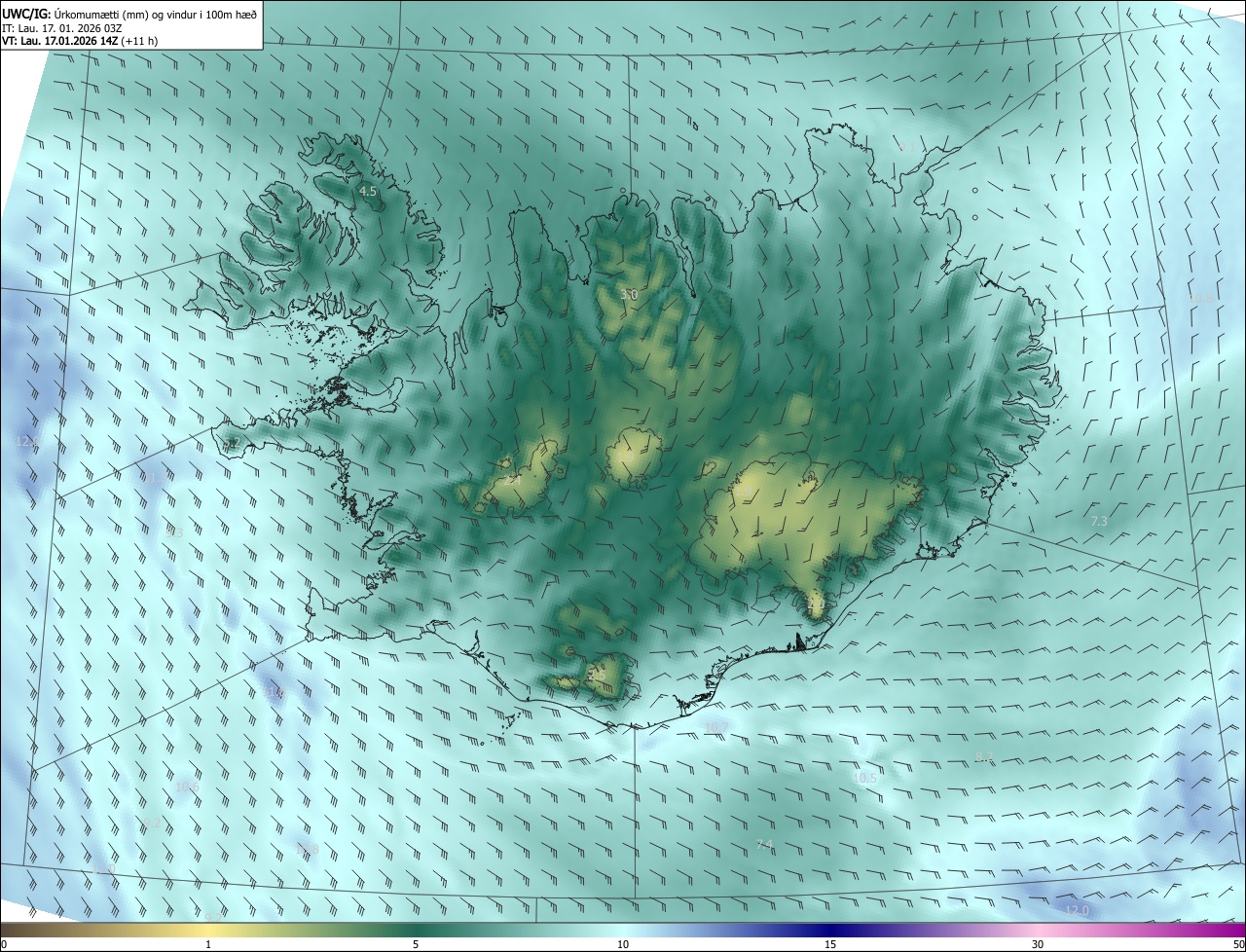Screen dimensions: 1246x952
Task: Click the "10.7" value off the south coast
Action: click(x=715, y=727)
